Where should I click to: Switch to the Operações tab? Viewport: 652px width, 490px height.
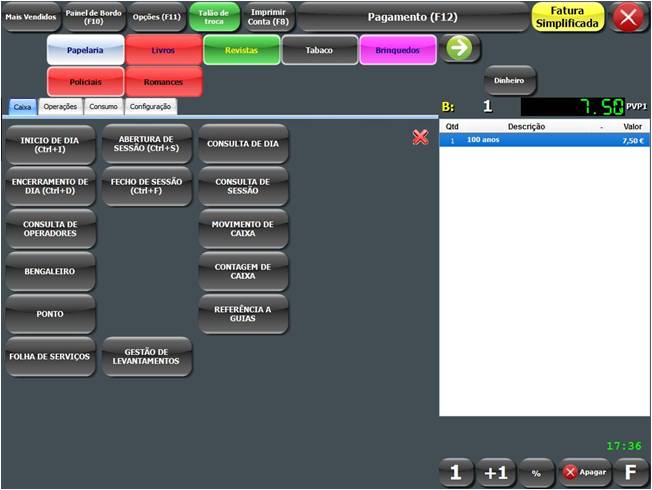point(60,106)
